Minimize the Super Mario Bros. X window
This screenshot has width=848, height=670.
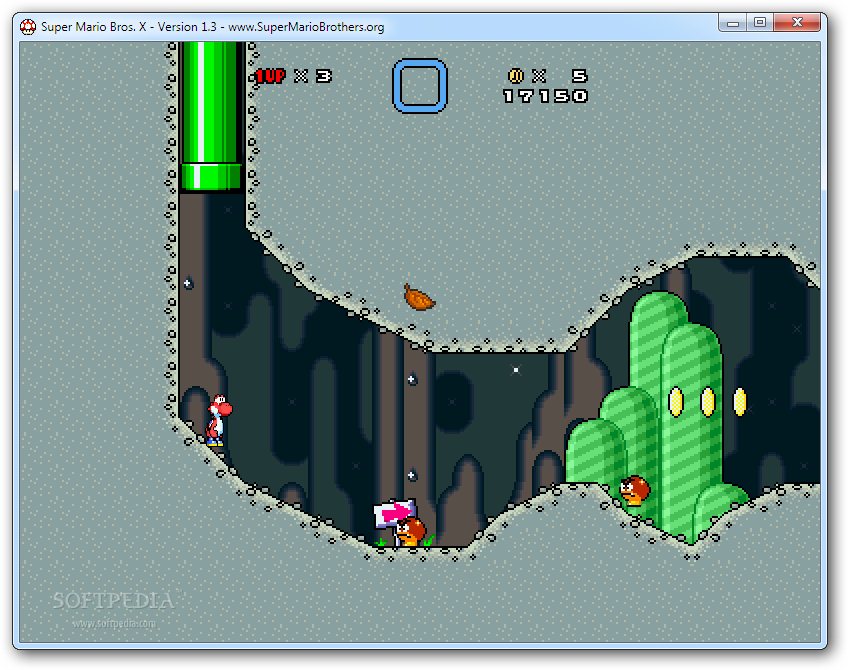click(x=733, y=23)
